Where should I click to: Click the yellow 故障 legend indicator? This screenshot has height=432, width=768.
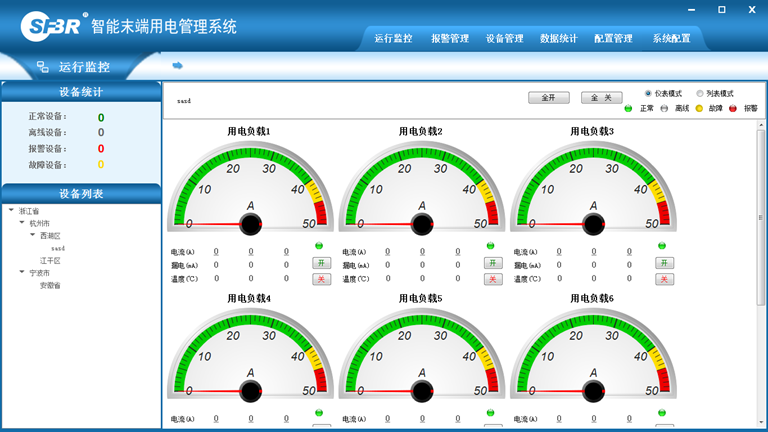[698, 108]
